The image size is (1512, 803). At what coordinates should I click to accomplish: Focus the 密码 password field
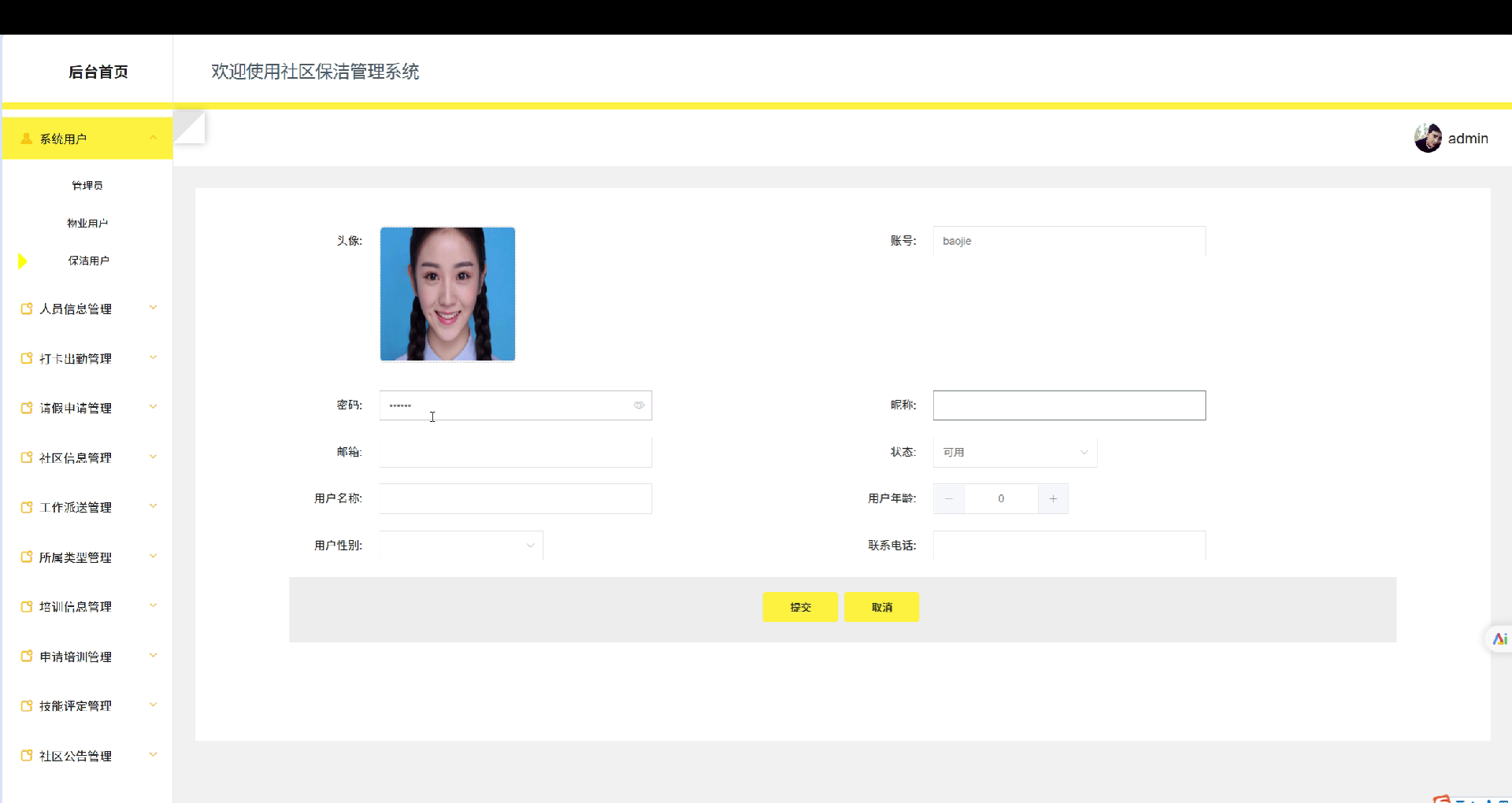[516, 405]
